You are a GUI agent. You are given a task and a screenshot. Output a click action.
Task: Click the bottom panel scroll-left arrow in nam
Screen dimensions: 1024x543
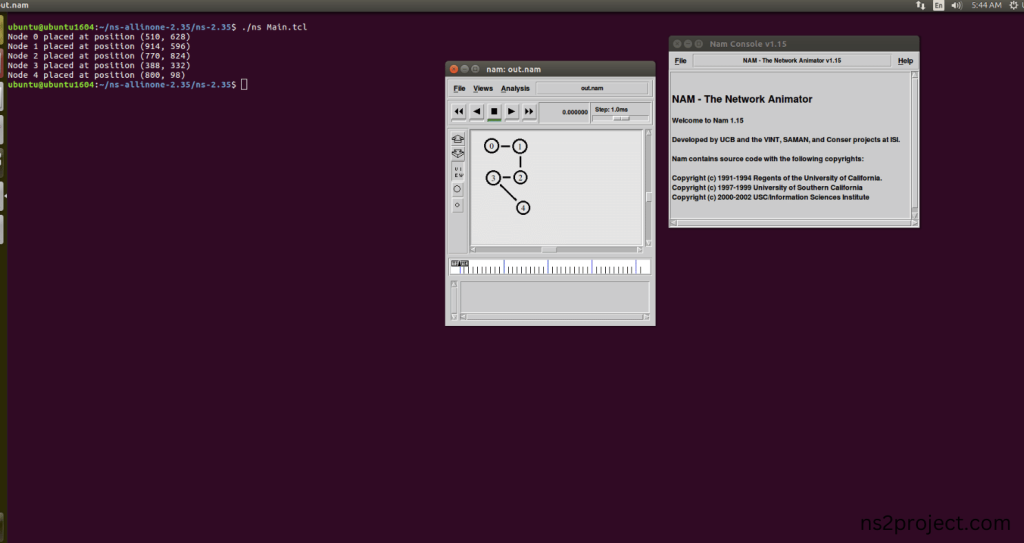[463, 317]
